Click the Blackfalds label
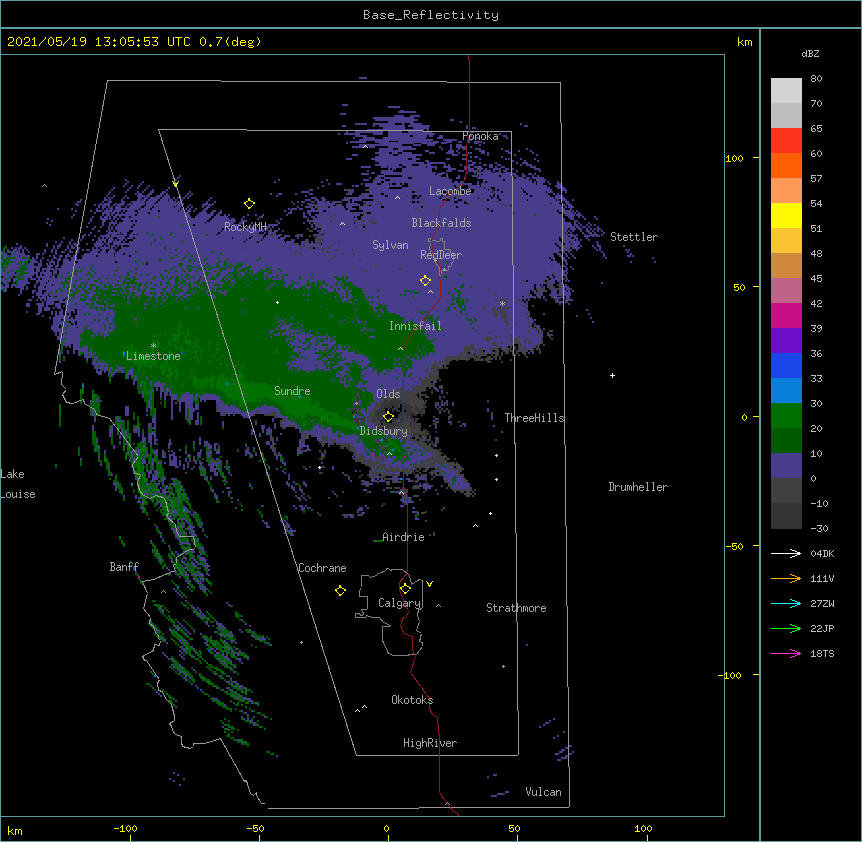Image resolution: width=862 pixels, height=842 pixels. pyautogui.click(x=441, y=223)
